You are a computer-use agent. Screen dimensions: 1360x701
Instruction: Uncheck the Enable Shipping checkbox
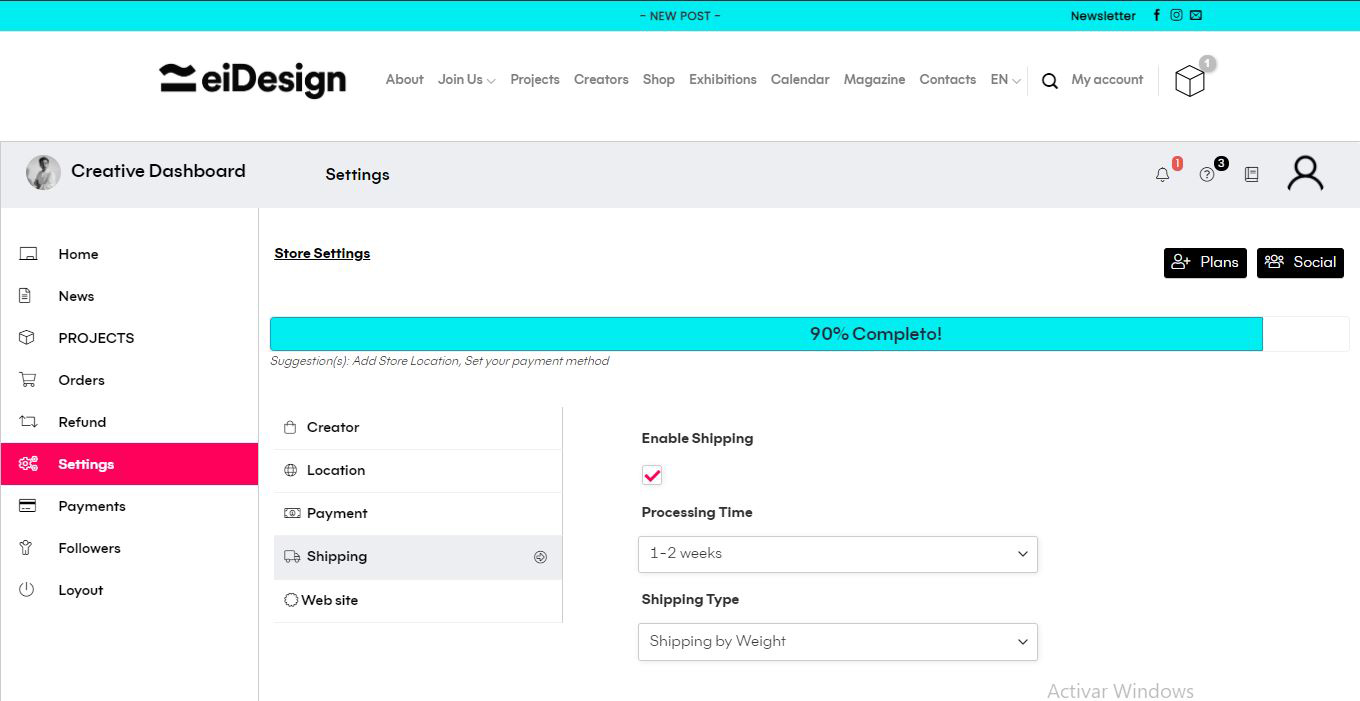(652, 475)
